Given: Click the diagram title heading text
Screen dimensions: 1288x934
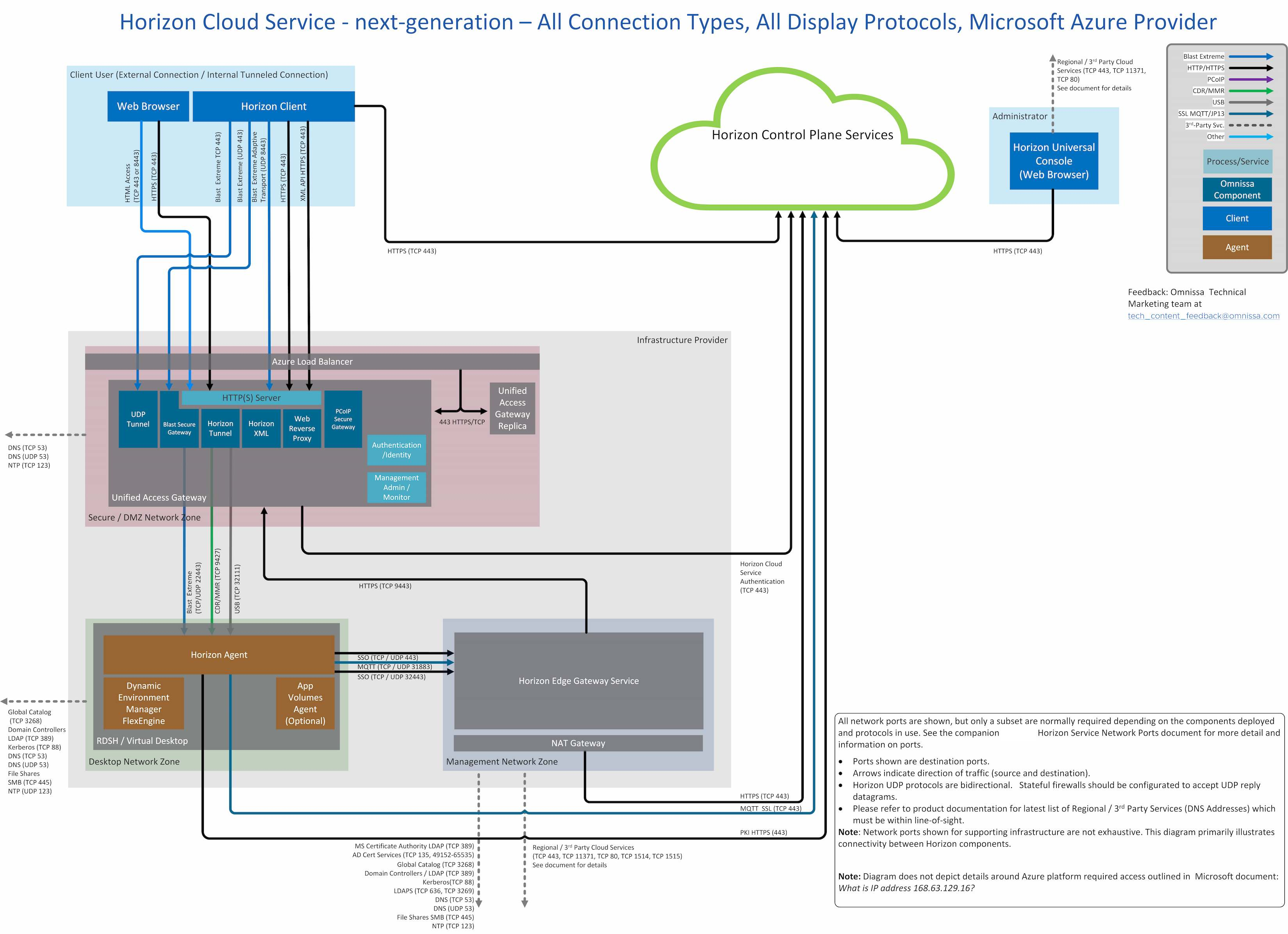Looking at the screenshot, I should point(668,22).
